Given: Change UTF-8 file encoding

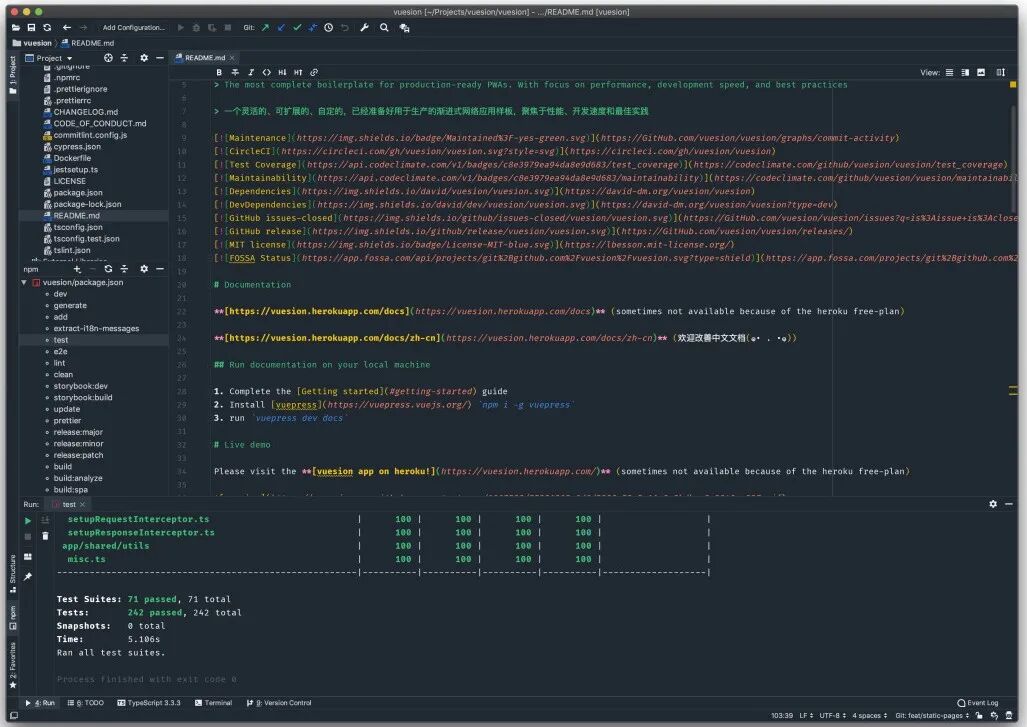Looking at the screenshot, I should (832, 715).
